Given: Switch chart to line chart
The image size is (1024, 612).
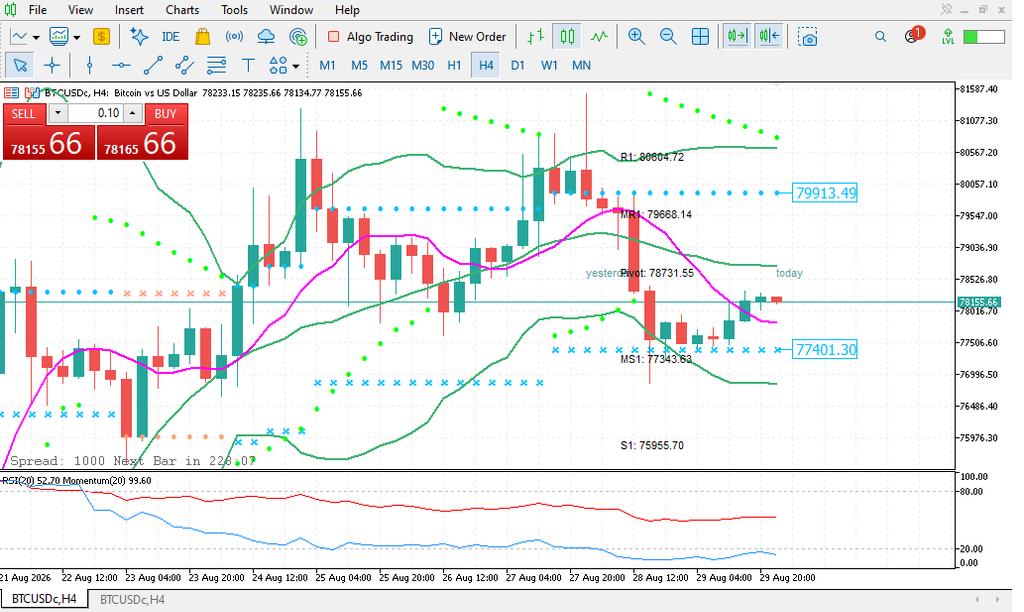Looking at the screenshot, I should tap(599, 37).
